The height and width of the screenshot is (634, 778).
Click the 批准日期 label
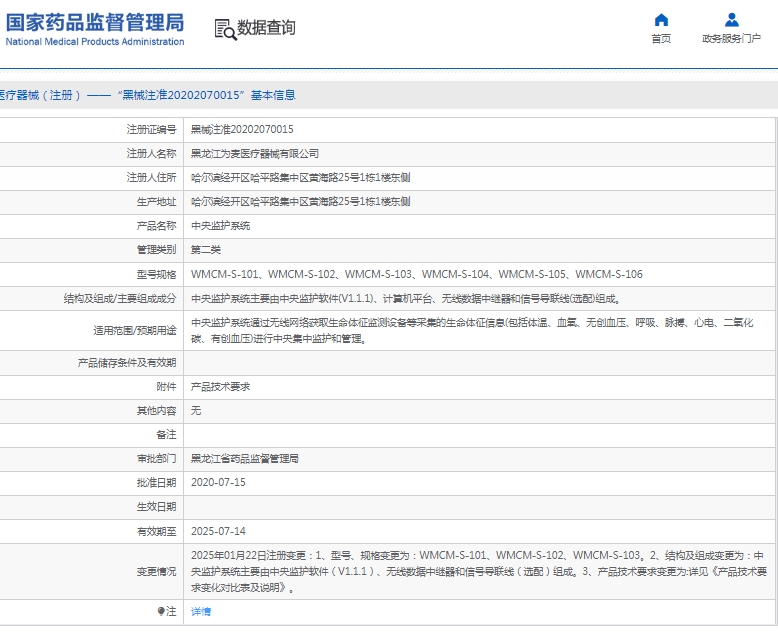[156, 483]
